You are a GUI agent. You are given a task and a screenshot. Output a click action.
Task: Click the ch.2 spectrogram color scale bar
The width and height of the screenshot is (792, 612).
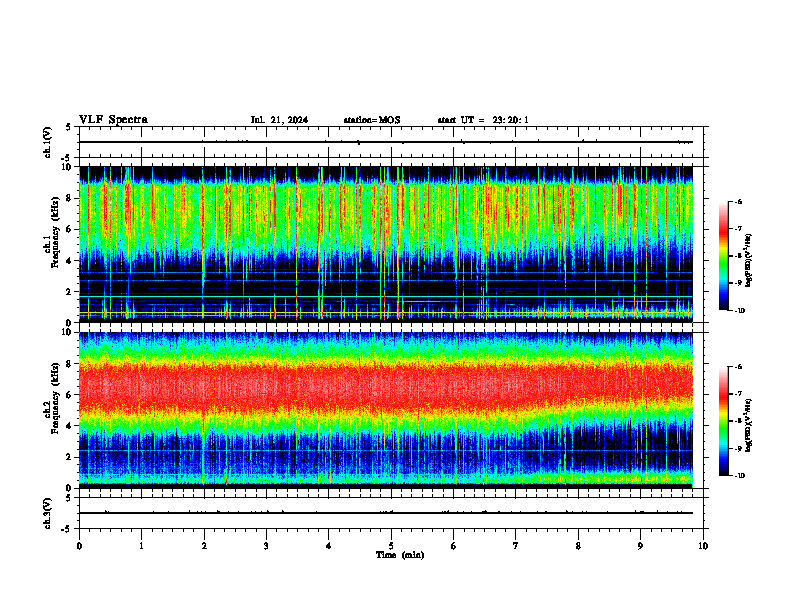(x=724, y=421)
